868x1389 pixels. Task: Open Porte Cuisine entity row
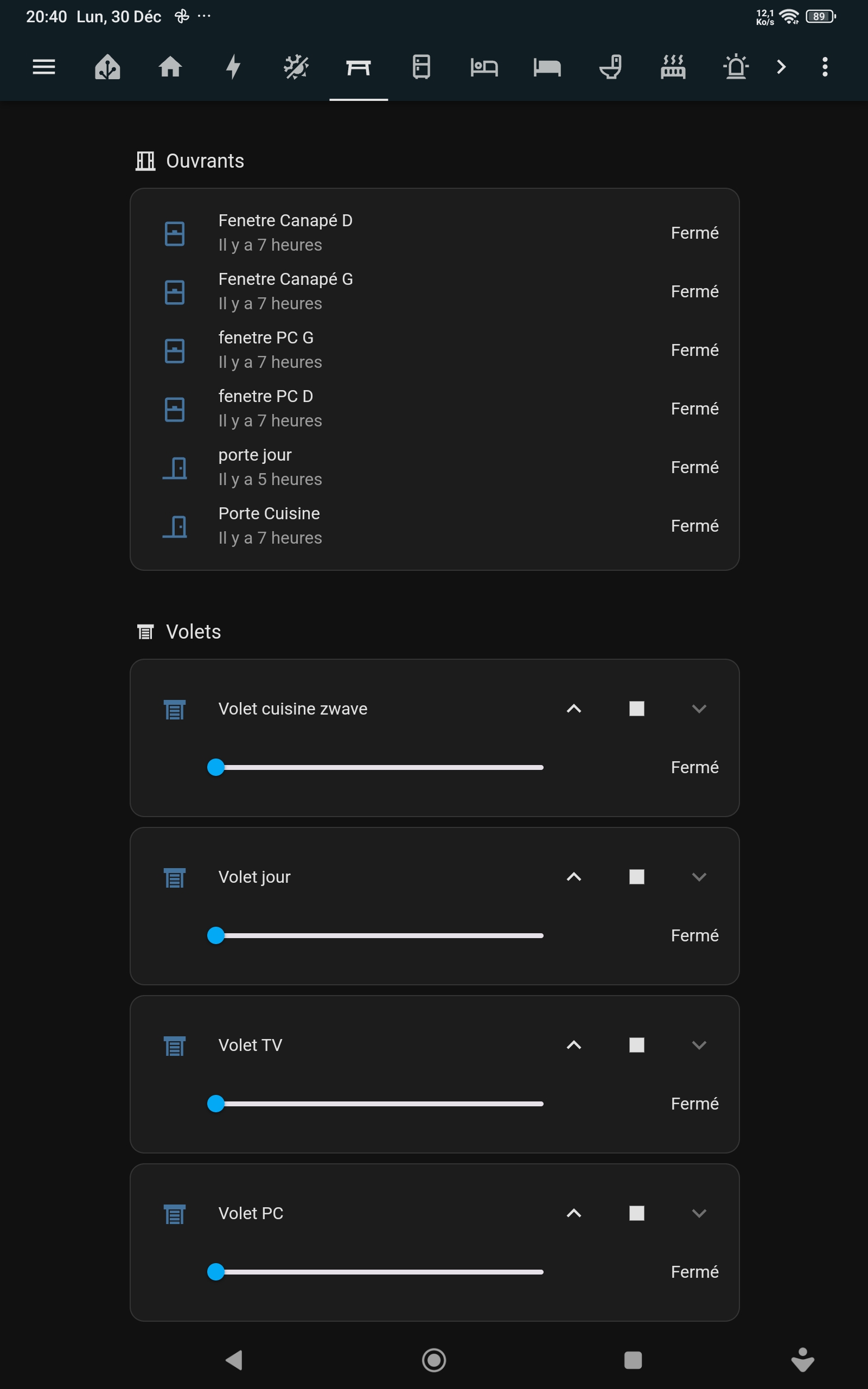[x=435, y=526]
